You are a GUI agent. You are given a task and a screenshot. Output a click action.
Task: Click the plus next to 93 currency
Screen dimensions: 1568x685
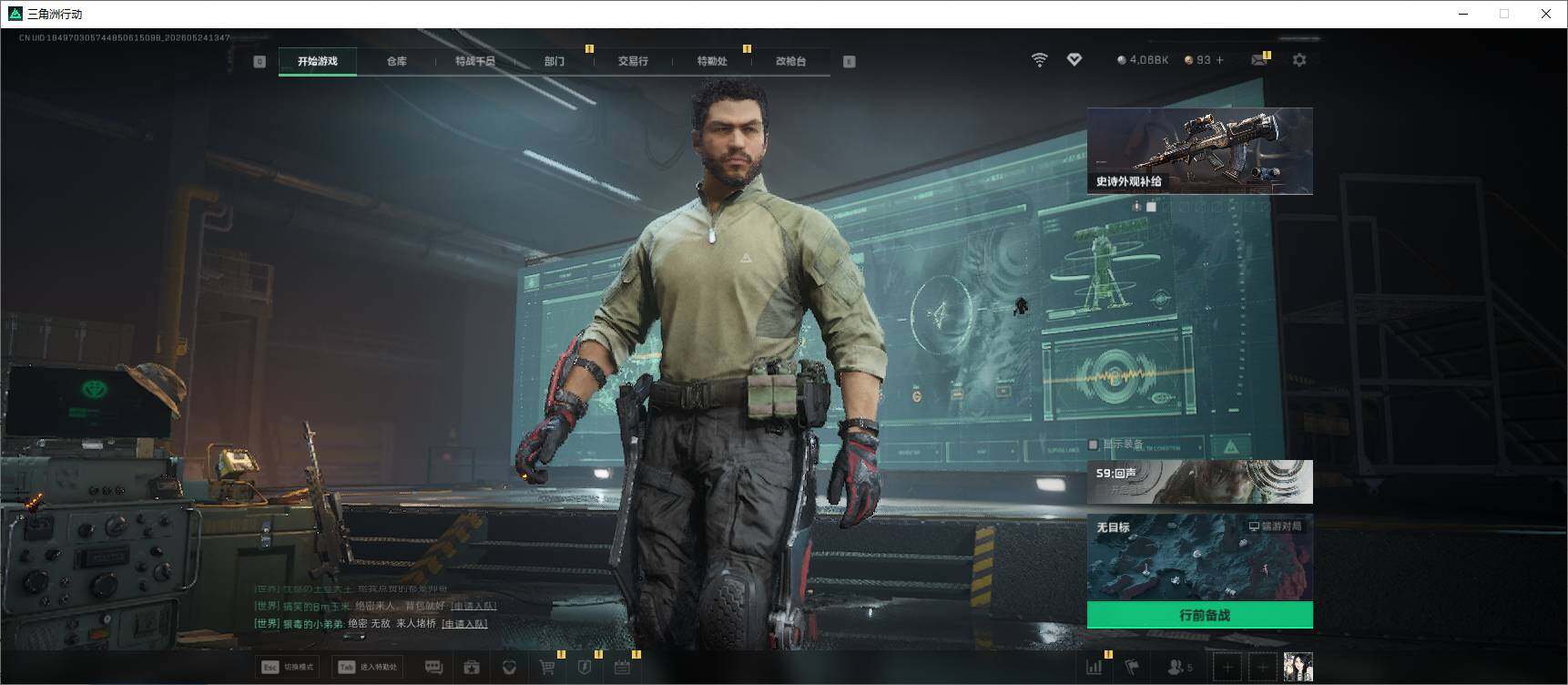pos(1220,60)
